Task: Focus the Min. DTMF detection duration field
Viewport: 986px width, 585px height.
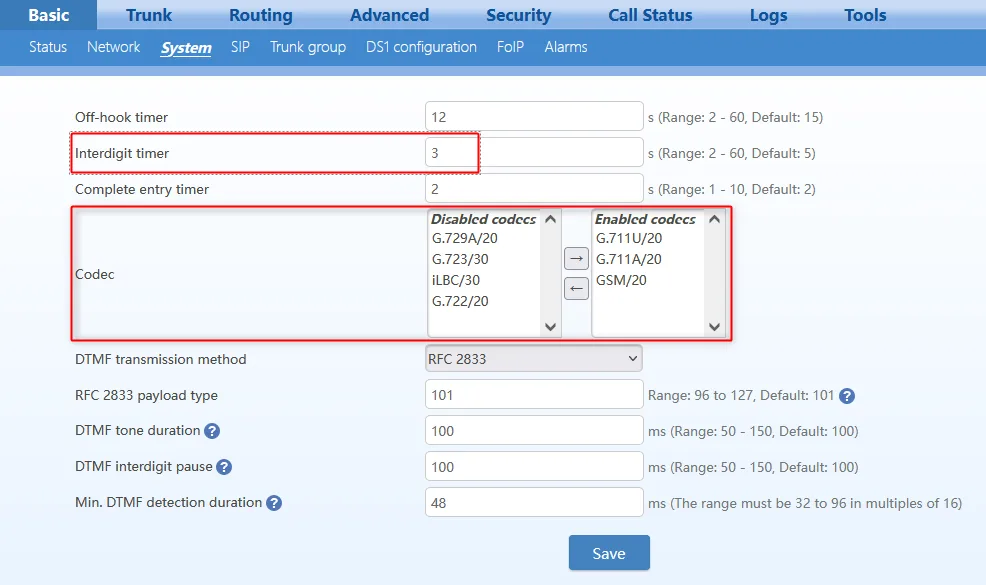Action: click(535, 503)
